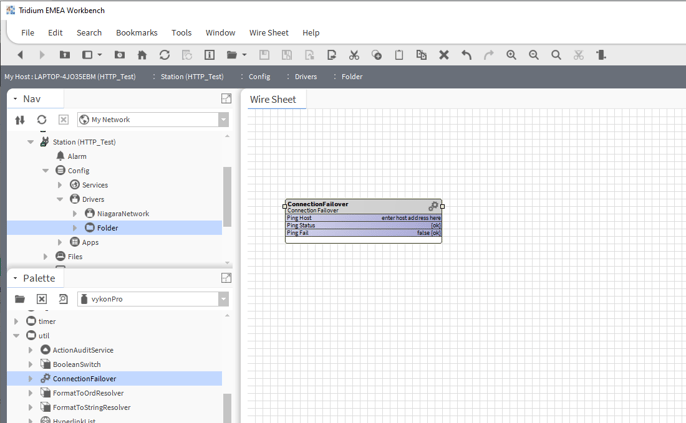Expand the Apps tree node
The width and height of the screenshot is (686, 423).
[60, 242]
